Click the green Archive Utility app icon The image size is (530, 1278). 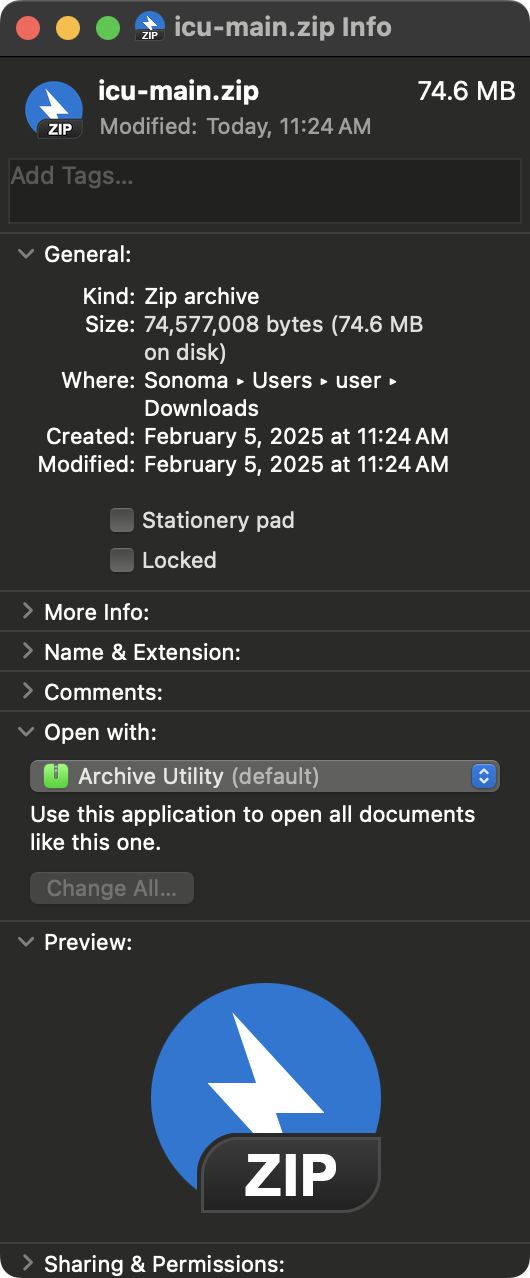57,776
